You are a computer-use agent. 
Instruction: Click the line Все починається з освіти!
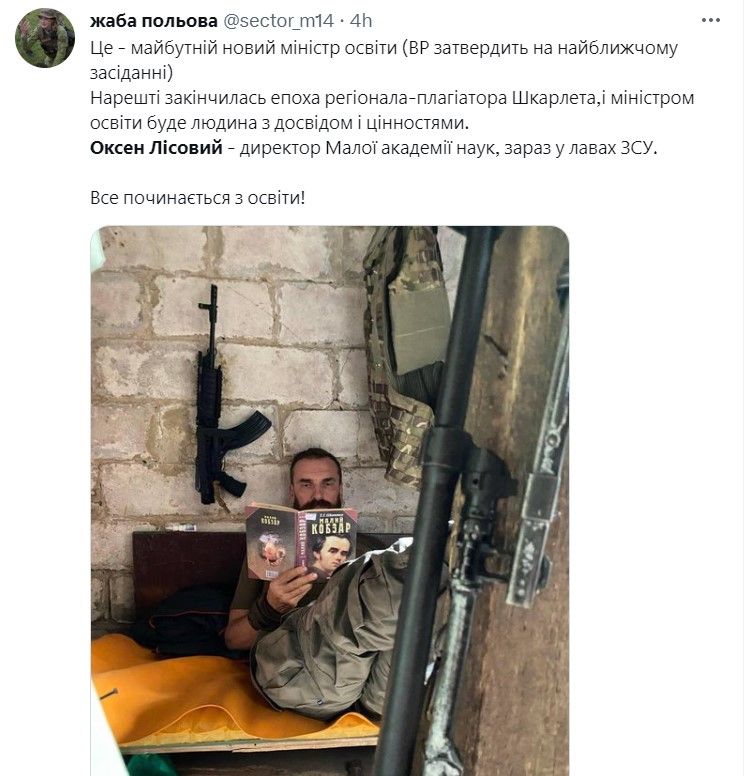click(x=198, y=198)
